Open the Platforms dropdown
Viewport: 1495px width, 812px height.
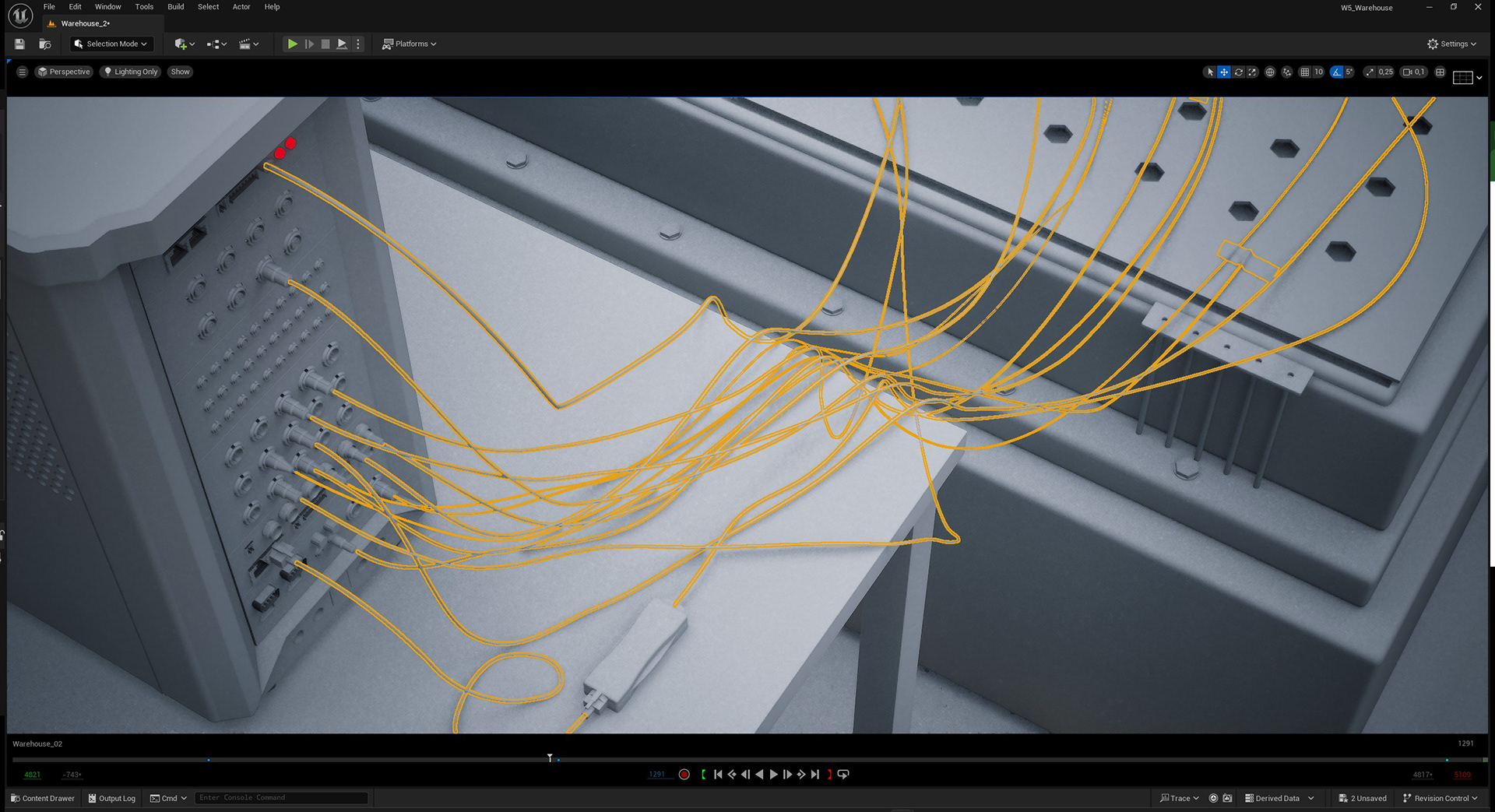[x=410, y=44]
